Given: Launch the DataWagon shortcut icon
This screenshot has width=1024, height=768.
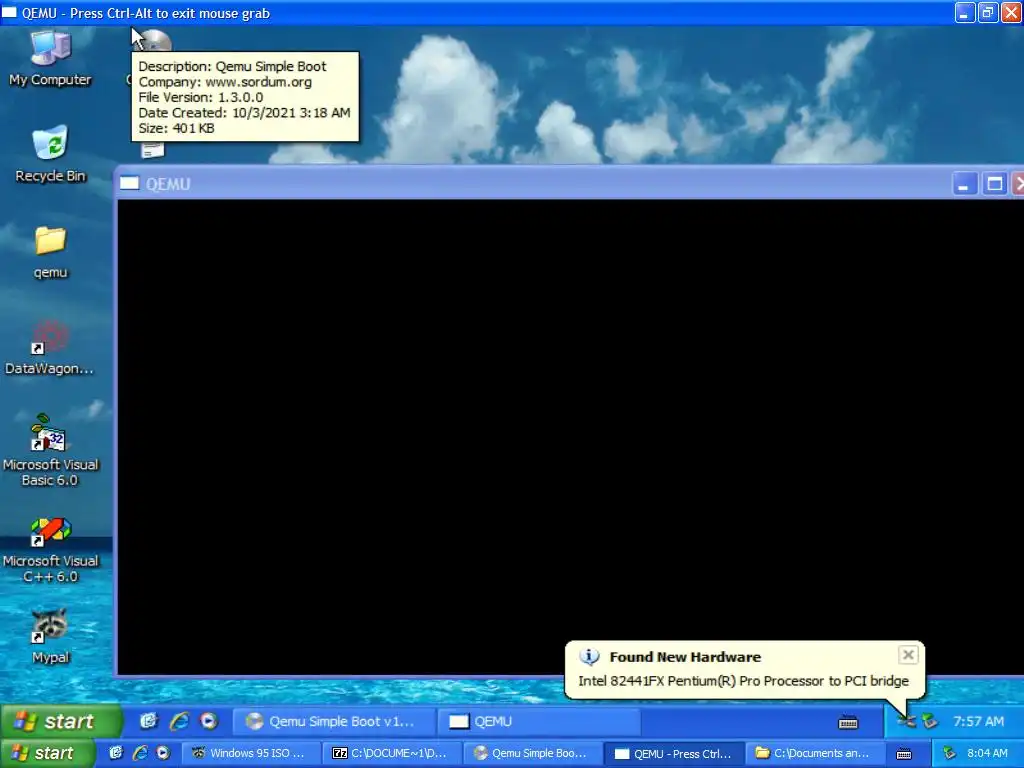Looking at the screenshot, I should click(x=50, y=347).
